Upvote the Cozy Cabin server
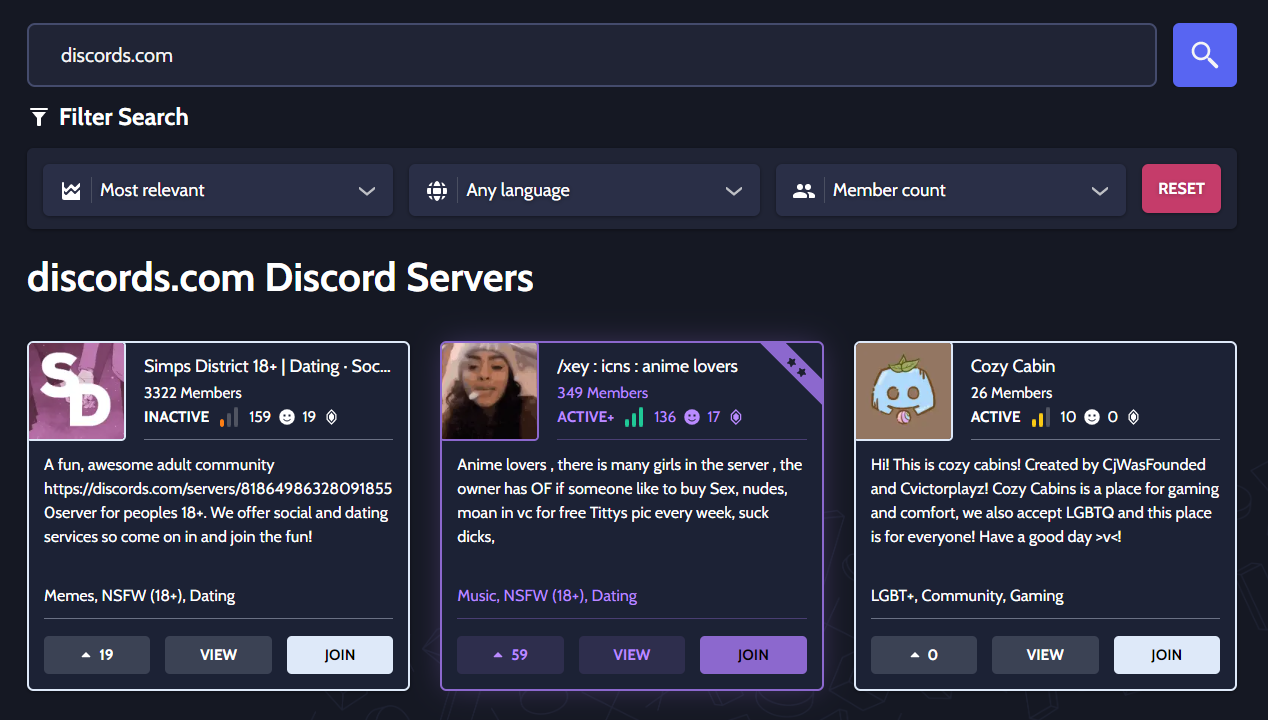Screen dimensions: 1268x720 (x=923, y=655)
